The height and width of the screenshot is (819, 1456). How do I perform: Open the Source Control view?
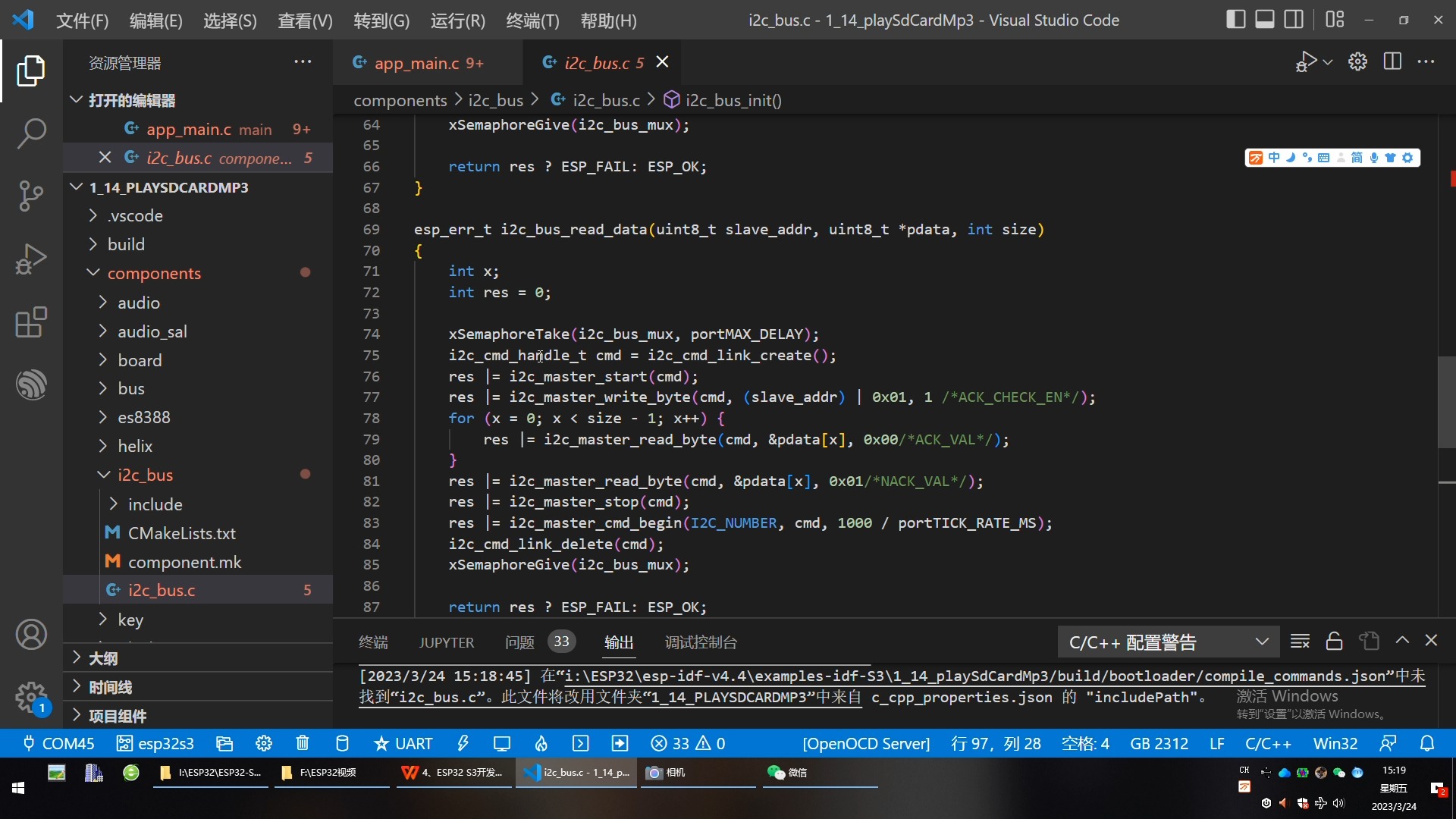click(x=31, y=196)
